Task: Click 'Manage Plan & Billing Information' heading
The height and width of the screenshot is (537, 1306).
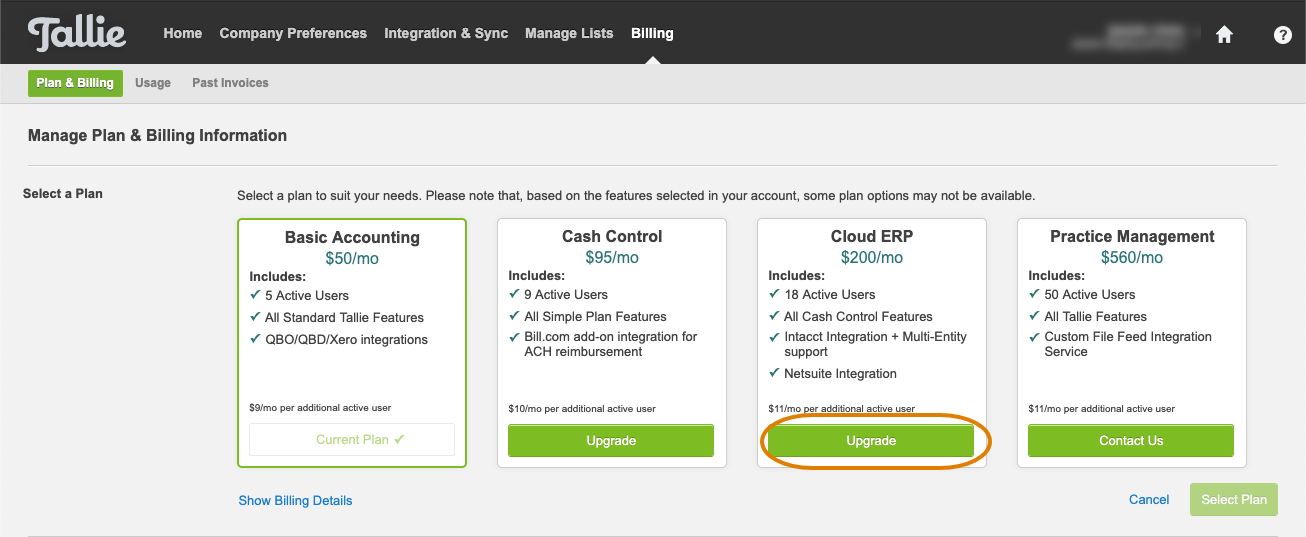Action: point(157,136)
